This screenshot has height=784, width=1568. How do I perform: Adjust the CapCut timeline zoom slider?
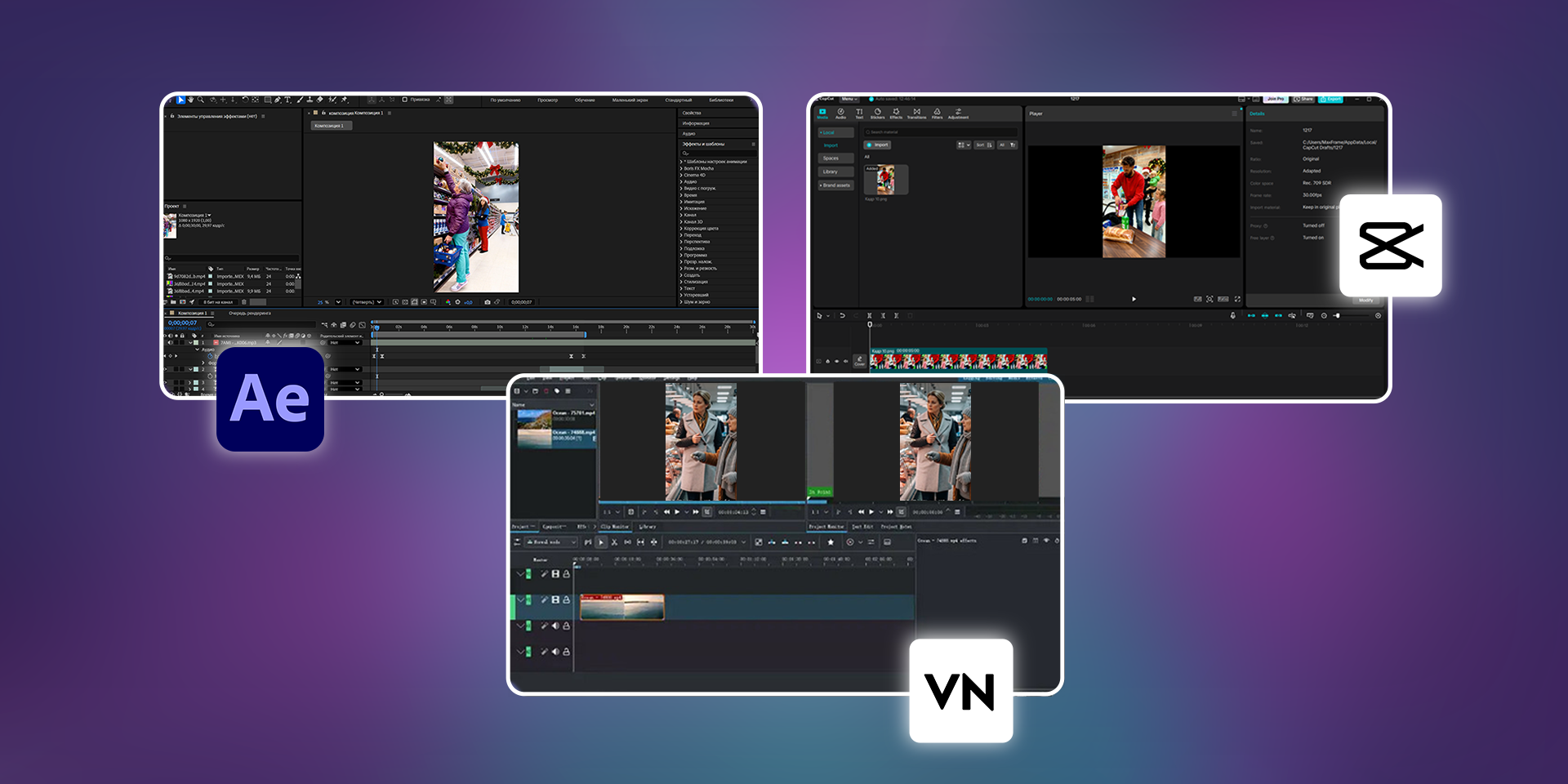[1338, 315]
